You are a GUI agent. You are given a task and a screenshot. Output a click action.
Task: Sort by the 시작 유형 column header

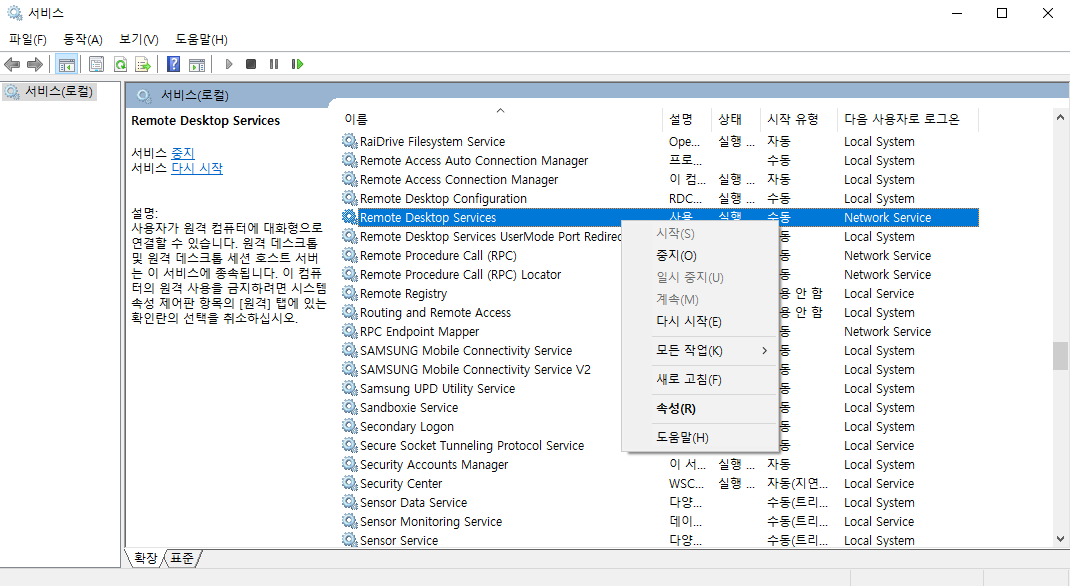[x=798, y=119]
